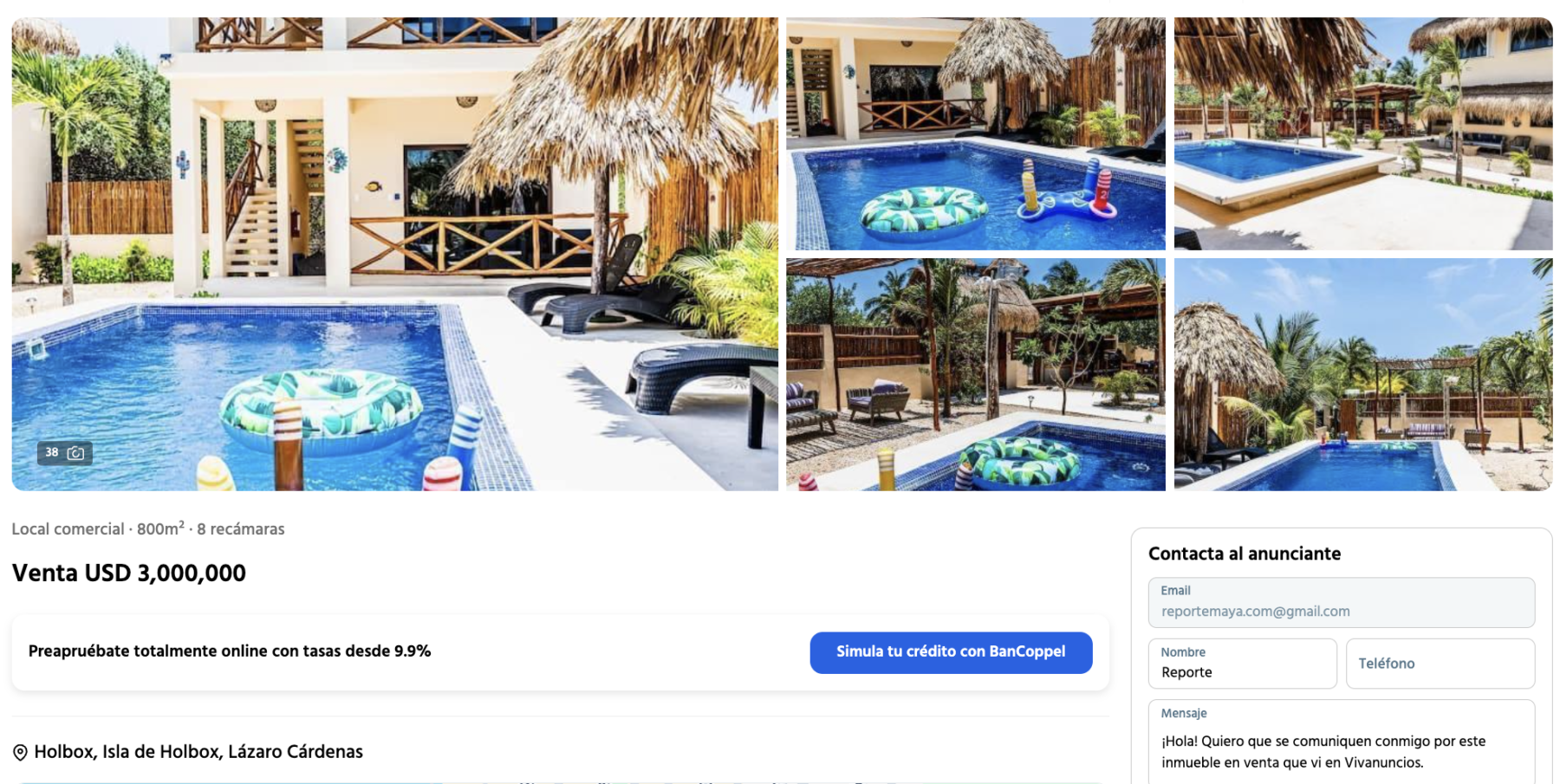The width and height of the screenshot is (1560, 784).
Task: Open the top right terrace pool photo
Action: pyautogui.click(x=1363, y=133)
